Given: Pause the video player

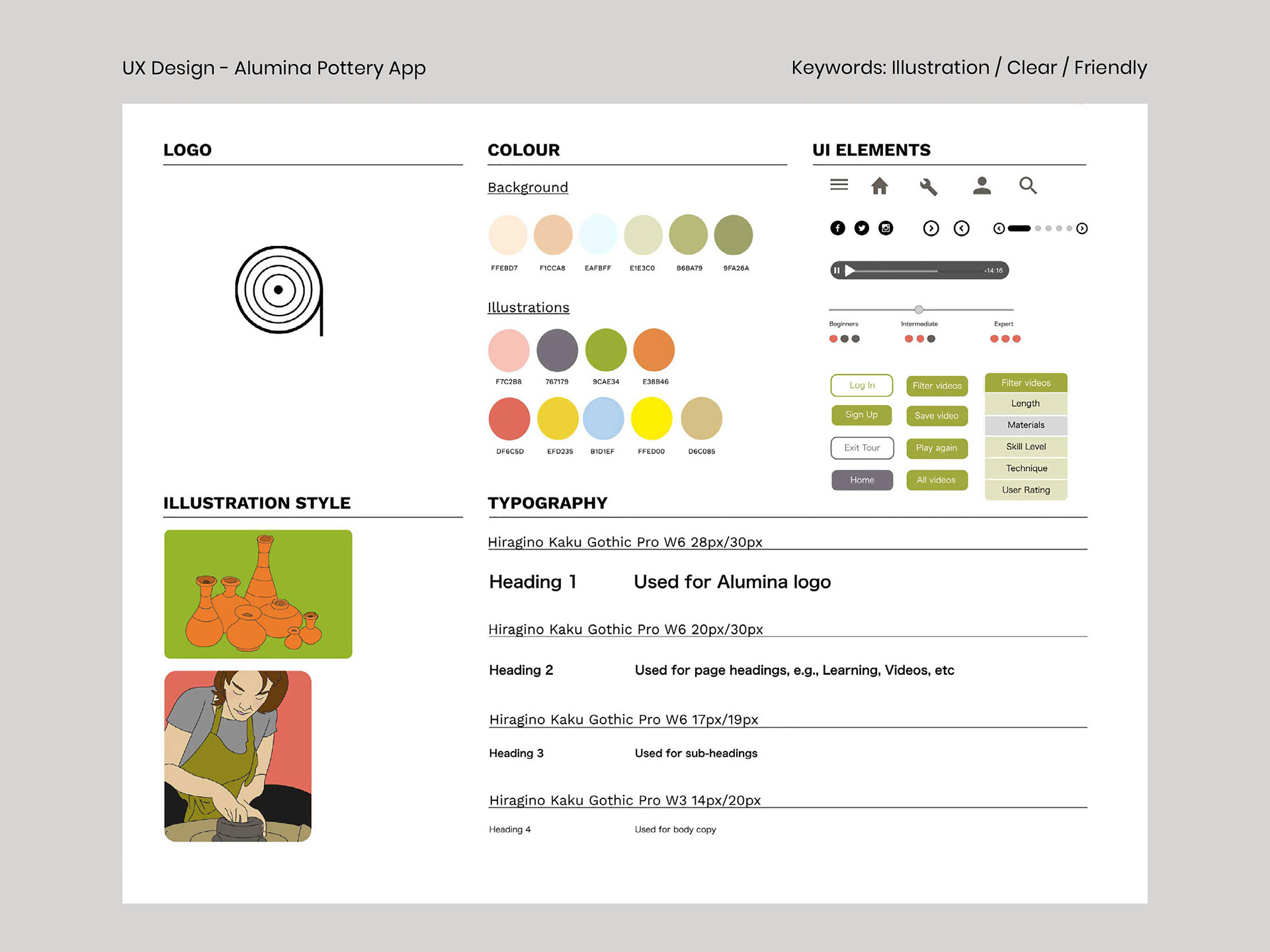Looking at the screenshot, I should [x=837, y=270].
